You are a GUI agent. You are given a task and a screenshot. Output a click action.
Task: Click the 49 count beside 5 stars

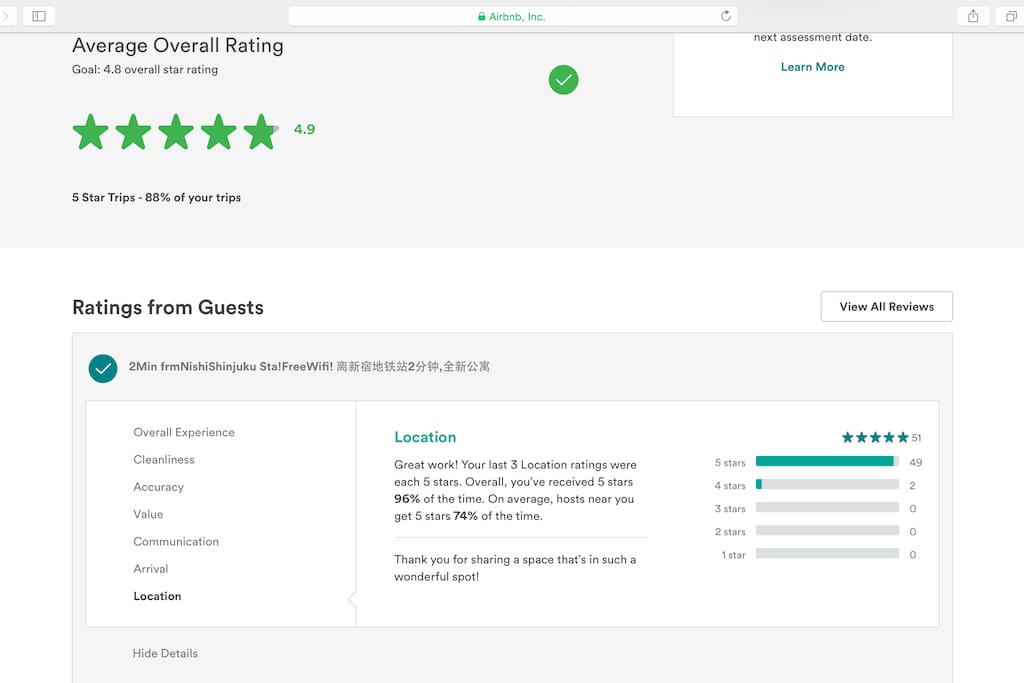pyautogui.click(x=916, y=462)
